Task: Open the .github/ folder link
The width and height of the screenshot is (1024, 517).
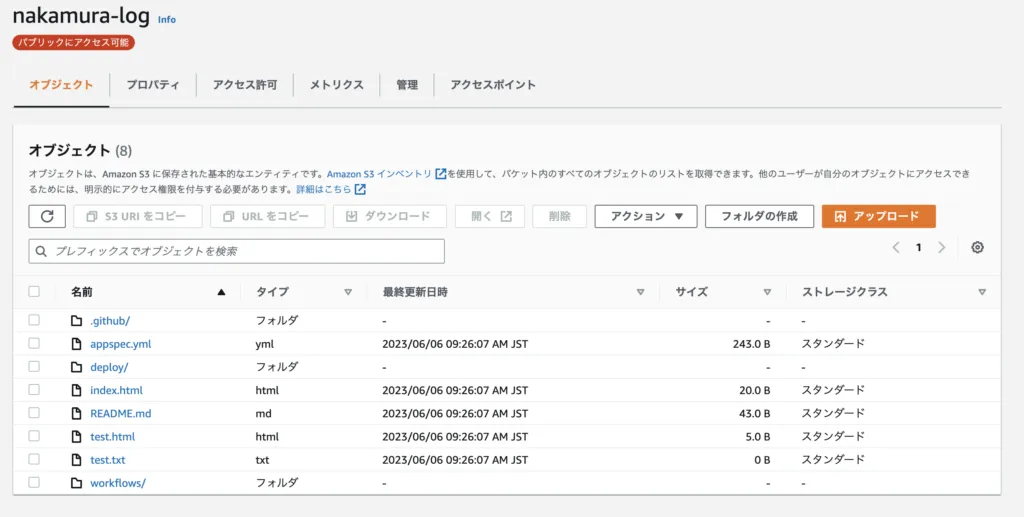Action: [110, 321]
